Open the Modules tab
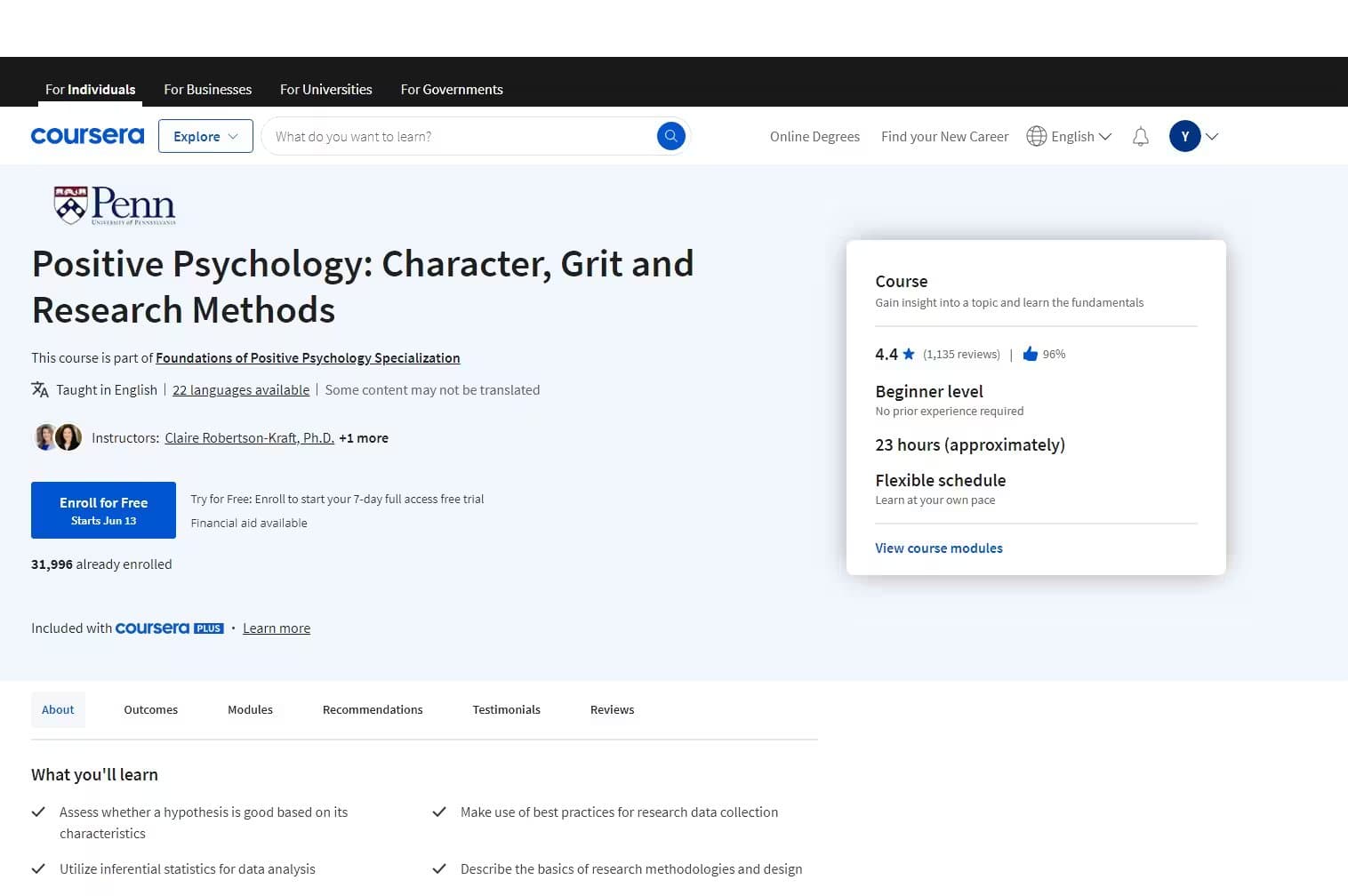 coord(250,709)
